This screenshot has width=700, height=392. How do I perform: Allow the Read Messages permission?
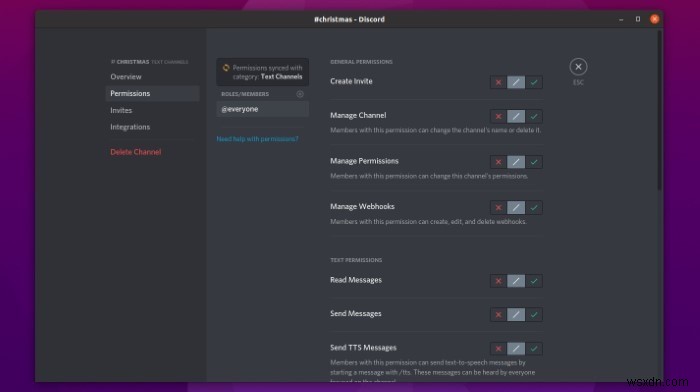(x=534, y=281)
